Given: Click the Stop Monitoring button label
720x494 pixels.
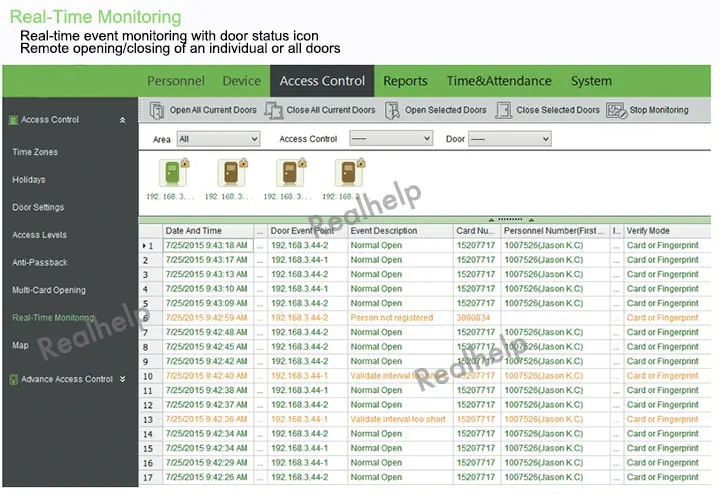Looking at the screenshot, I should [x=659, y=110].
